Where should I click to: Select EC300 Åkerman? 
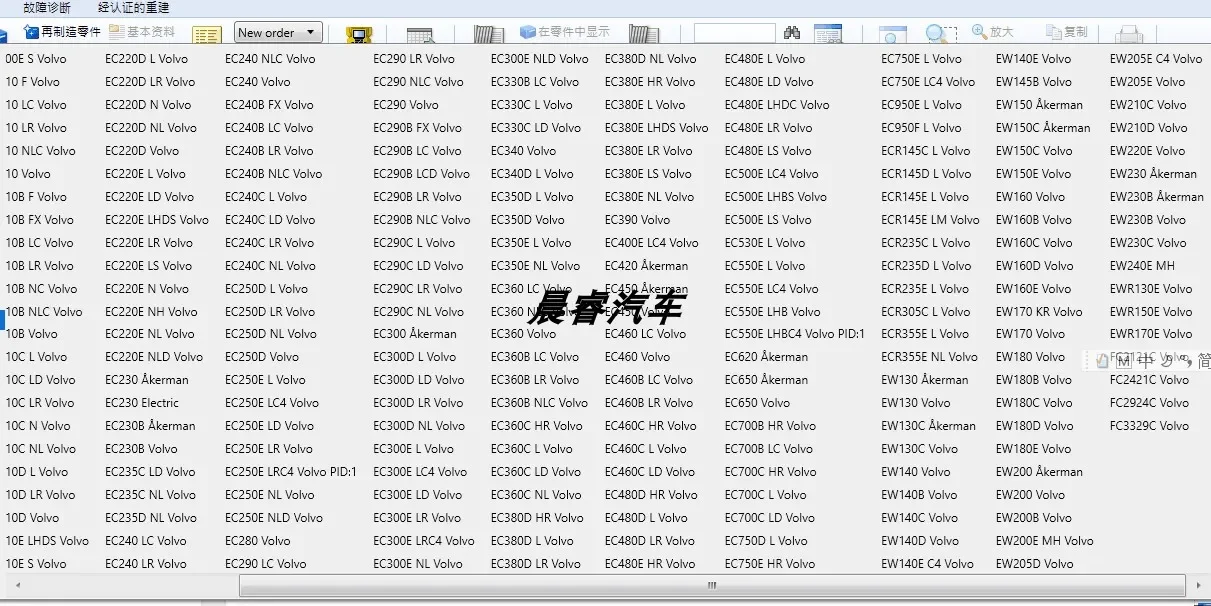(x=415, y=334)
